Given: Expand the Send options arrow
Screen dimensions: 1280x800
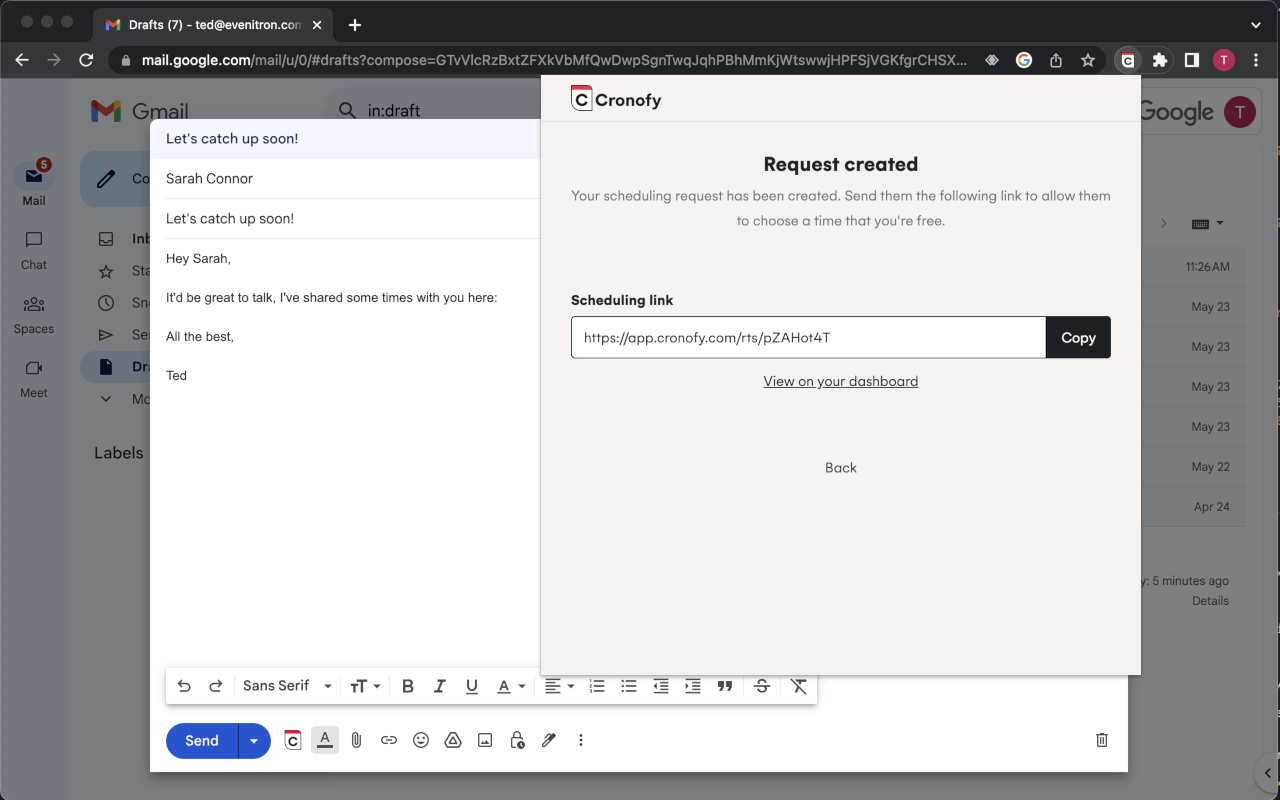Looking at the screenshot, I should [254, 741].
